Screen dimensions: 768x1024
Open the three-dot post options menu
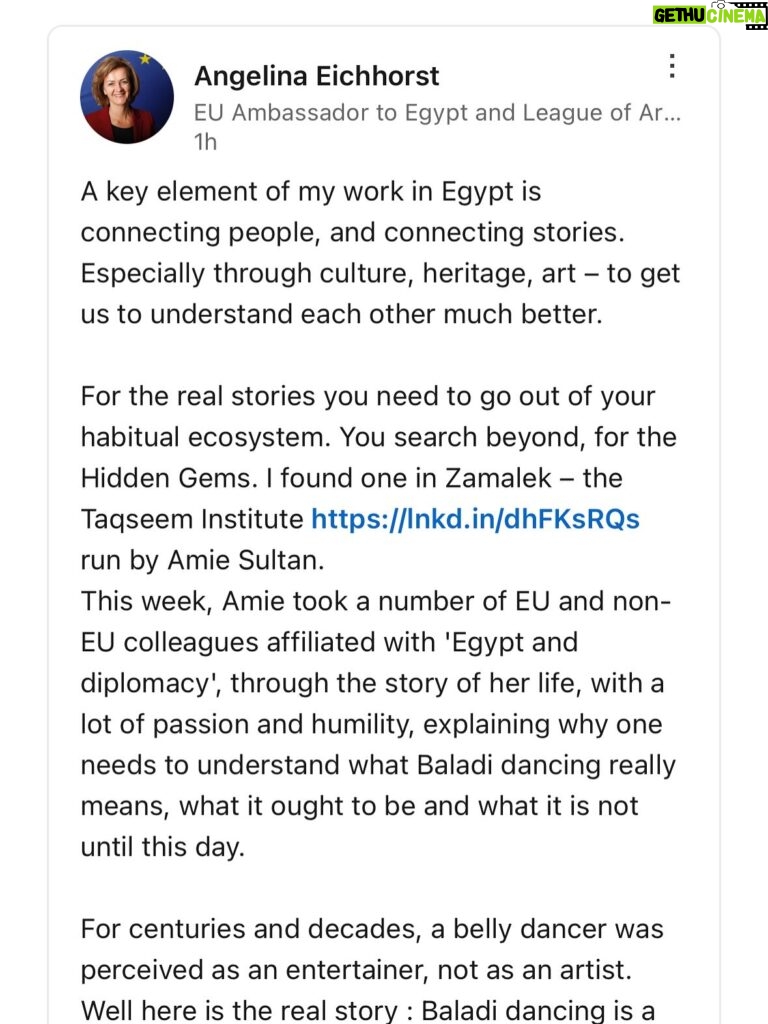coord(672,67)
